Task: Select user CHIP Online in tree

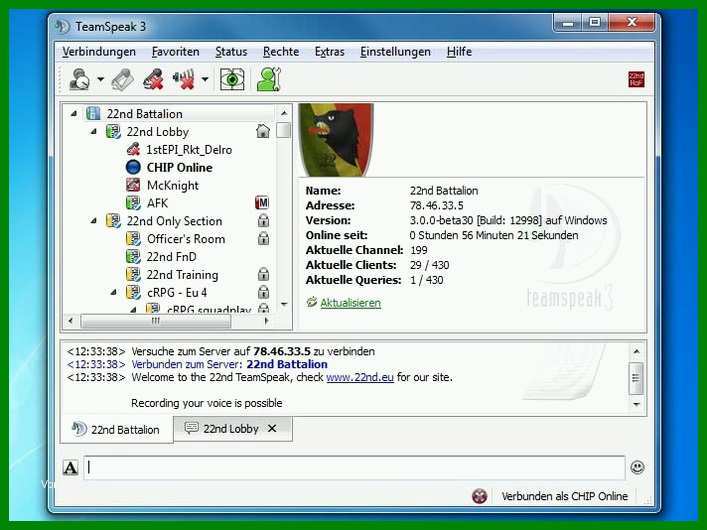Action: point(179,167)
